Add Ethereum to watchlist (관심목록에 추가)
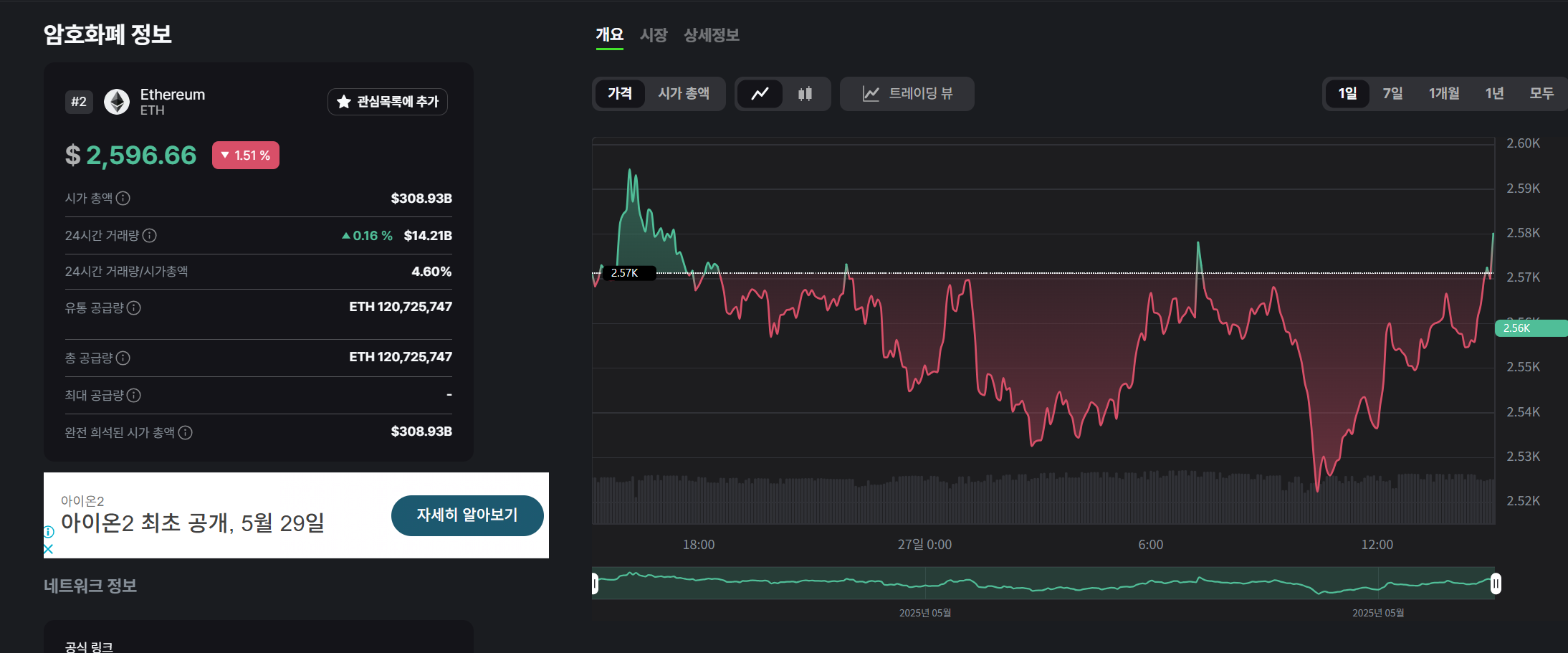The image size is (1568, 653). (x=388, y=102)
